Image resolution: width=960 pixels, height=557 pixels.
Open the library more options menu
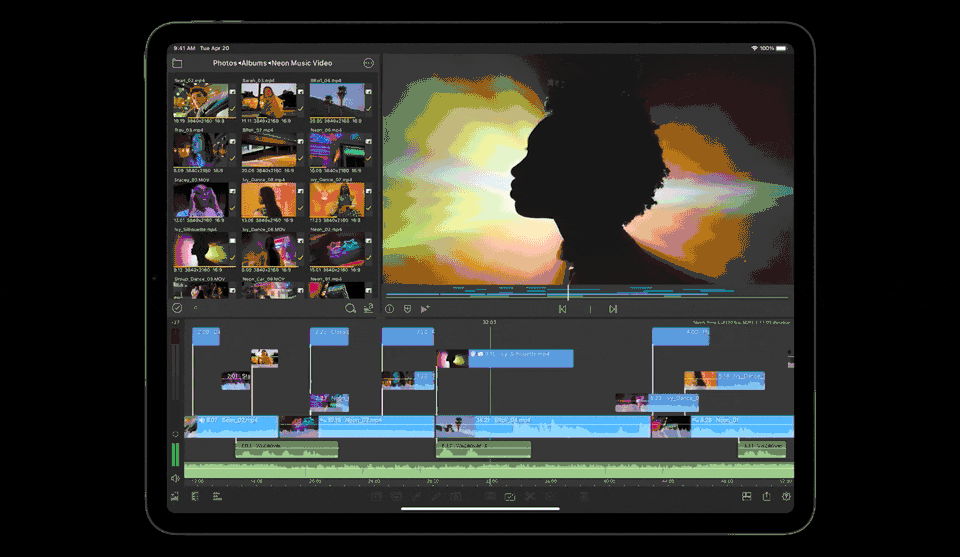[368, 63]
